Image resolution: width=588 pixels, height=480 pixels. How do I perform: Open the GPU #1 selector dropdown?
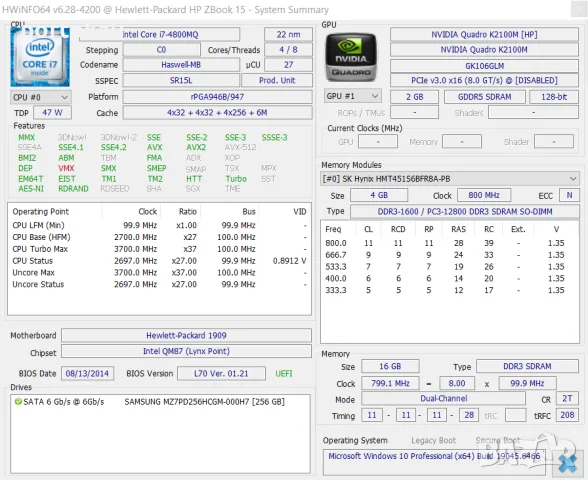tap(352, 96)
